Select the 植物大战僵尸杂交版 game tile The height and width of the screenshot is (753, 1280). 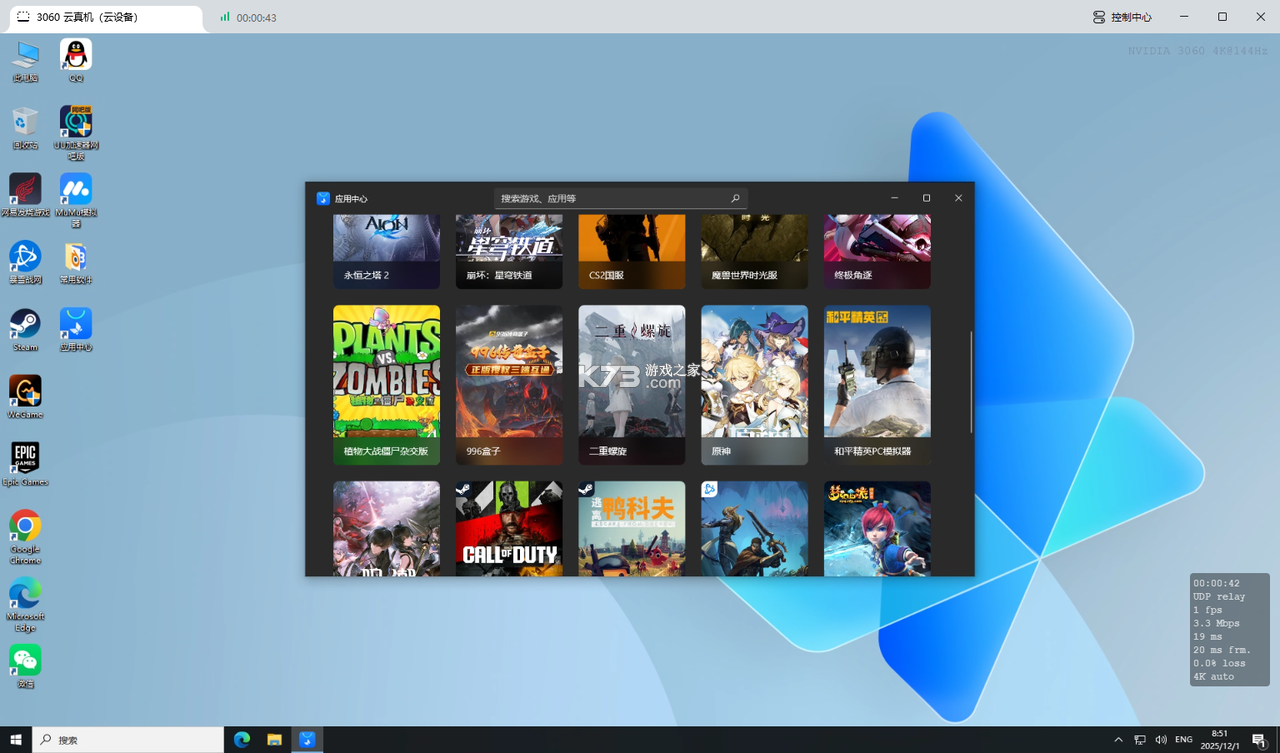[x=386, y=385]
